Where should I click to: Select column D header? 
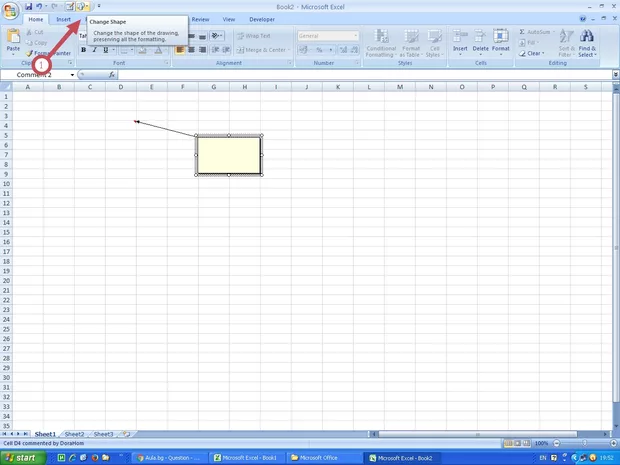121,87
